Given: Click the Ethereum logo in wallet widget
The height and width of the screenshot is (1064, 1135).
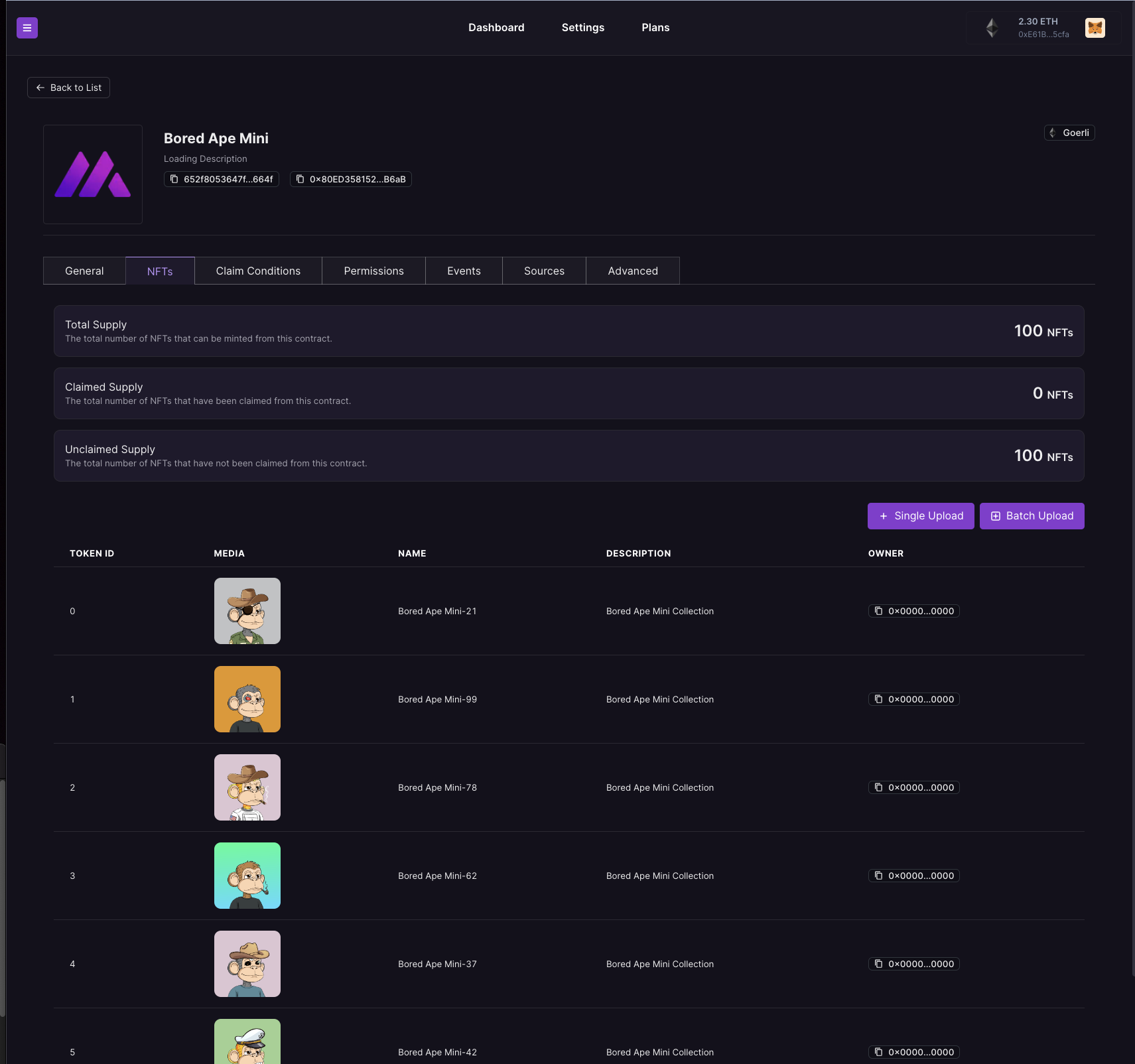Looking at the screenshot, I should 992,28.
